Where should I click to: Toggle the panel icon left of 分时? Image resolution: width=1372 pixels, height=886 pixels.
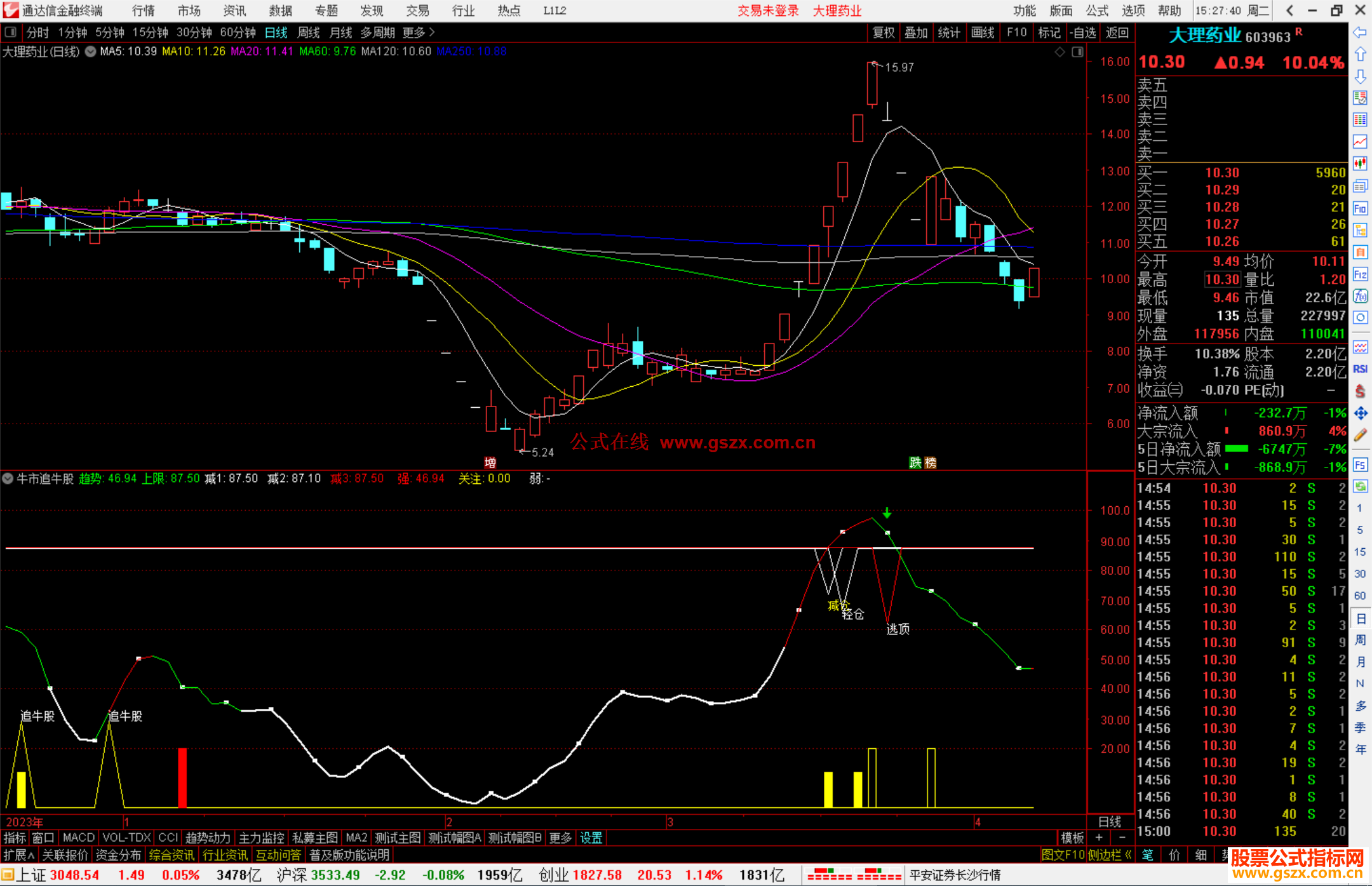tap(11, 32)
